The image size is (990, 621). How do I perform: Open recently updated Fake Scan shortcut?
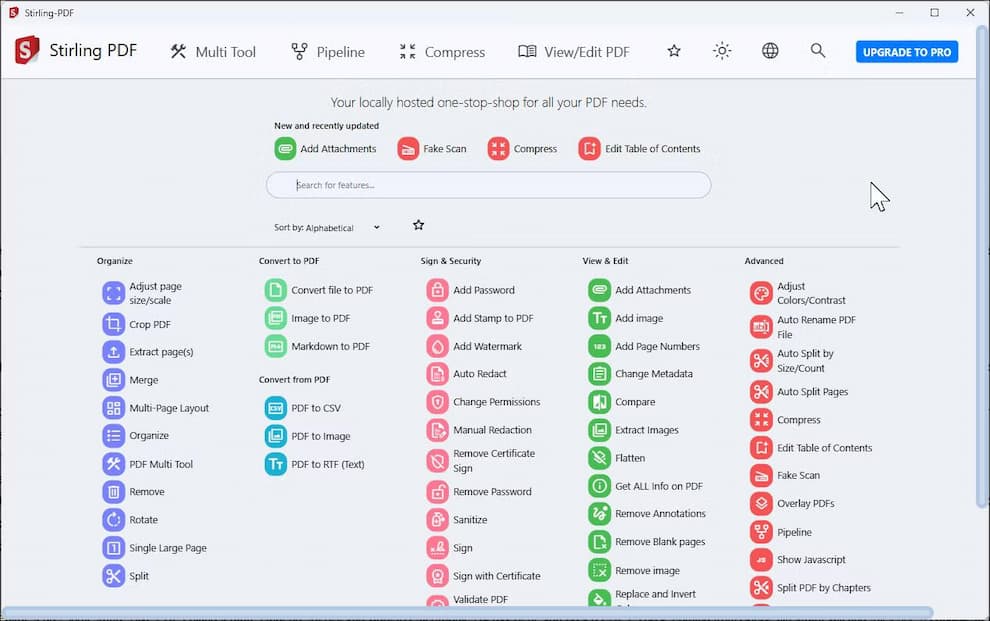click(x=432, y=149)
